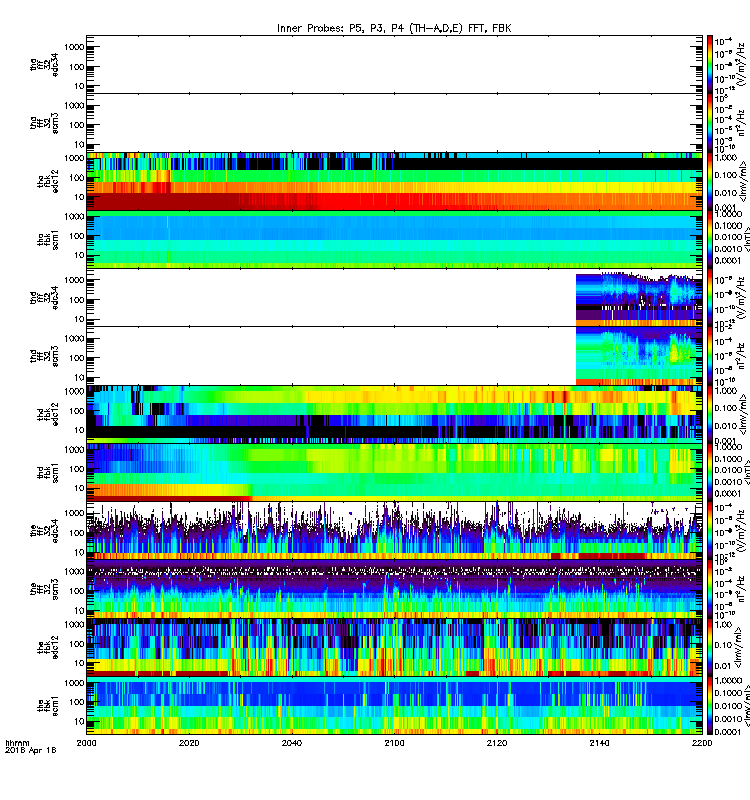The image size is (750, 800).
Task: Click the 'the fff 32 edc34' y-axis label
Action: 44,531
